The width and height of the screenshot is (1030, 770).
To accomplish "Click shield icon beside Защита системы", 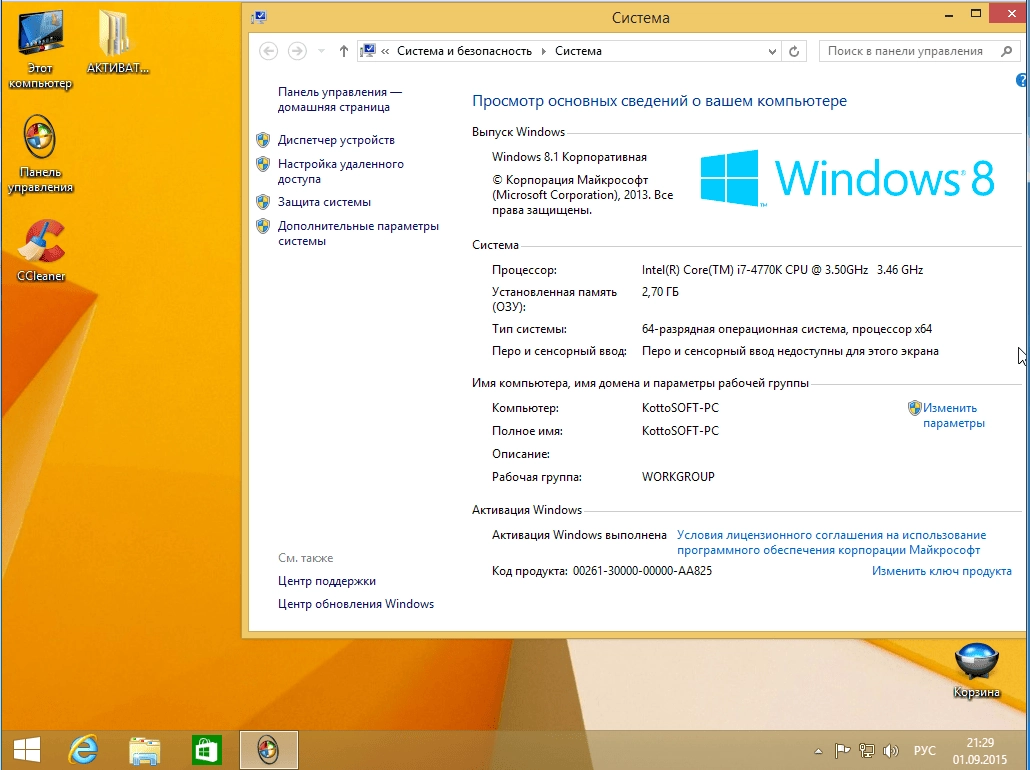I will 263,201.
